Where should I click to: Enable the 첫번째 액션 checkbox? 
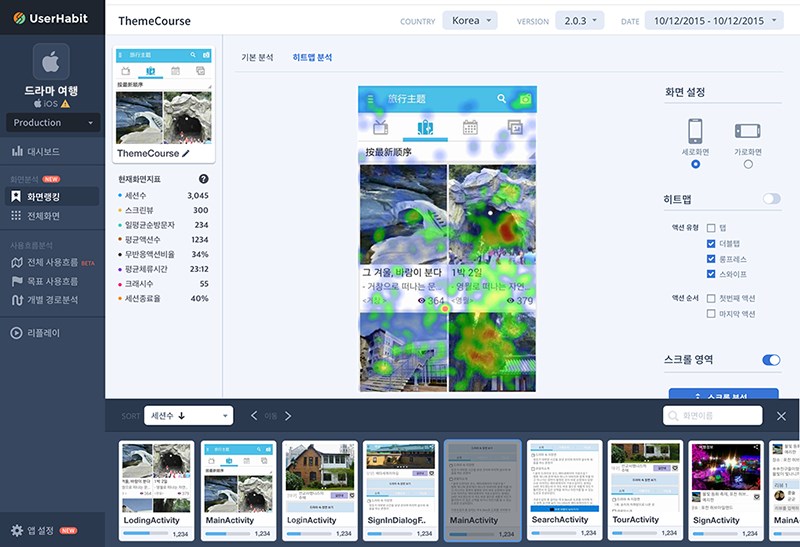click(x=711, y=299)
